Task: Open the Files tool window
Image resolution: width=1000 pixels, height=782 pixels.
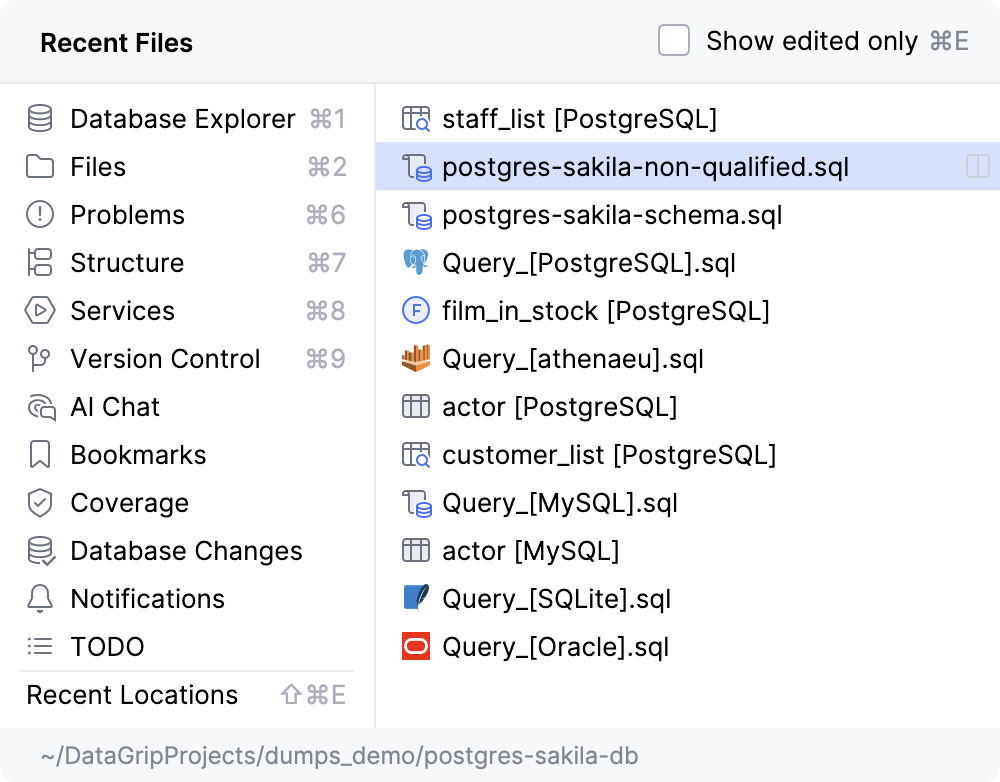Action: [x=98, y=167]
